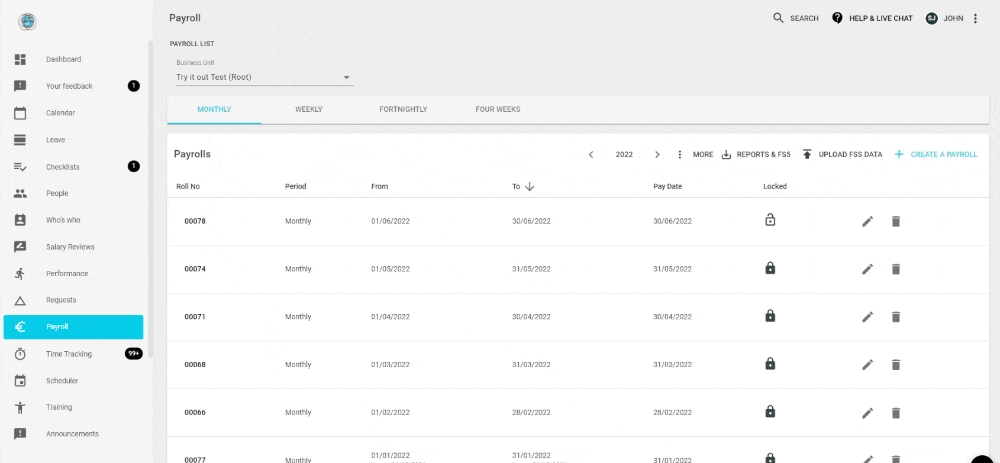This screenshot has height=463, width=1000.
Task: Sort by Pay Date column header
Action: (668, 187)
